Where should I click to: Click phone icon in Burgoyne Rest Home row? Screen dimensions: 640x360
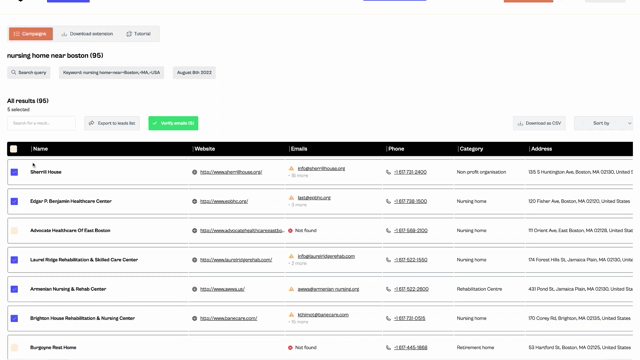tap(388, 348)
